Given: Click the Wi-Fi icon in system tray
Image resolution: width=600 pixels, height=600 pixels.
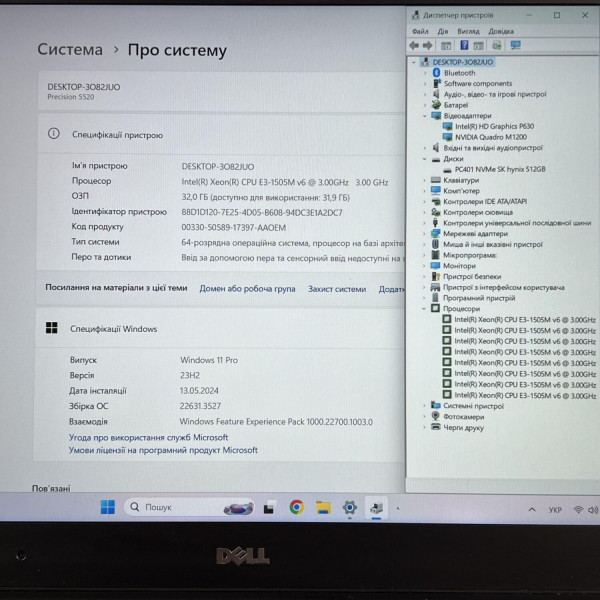Looking at the screenshot, I should [x=578, y=510].
